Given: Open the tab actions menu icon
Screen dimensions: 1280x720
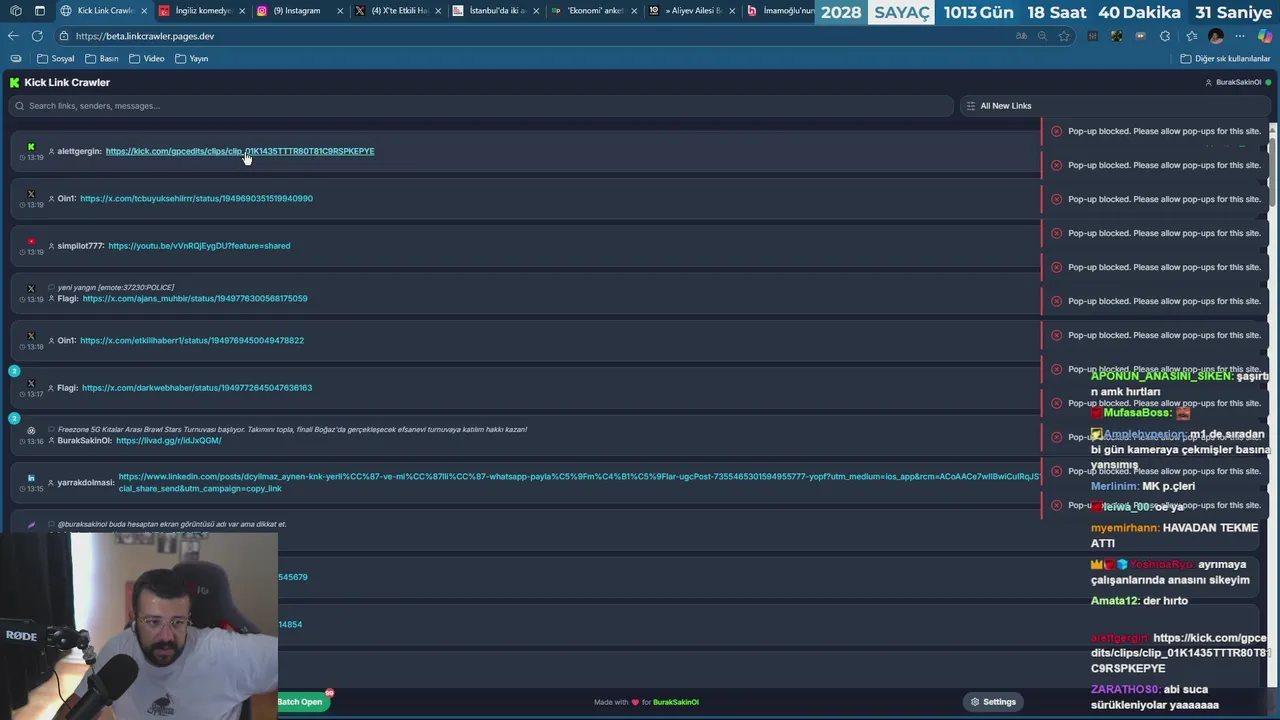Looking at the screenshot, I should [x=40, y=11].
